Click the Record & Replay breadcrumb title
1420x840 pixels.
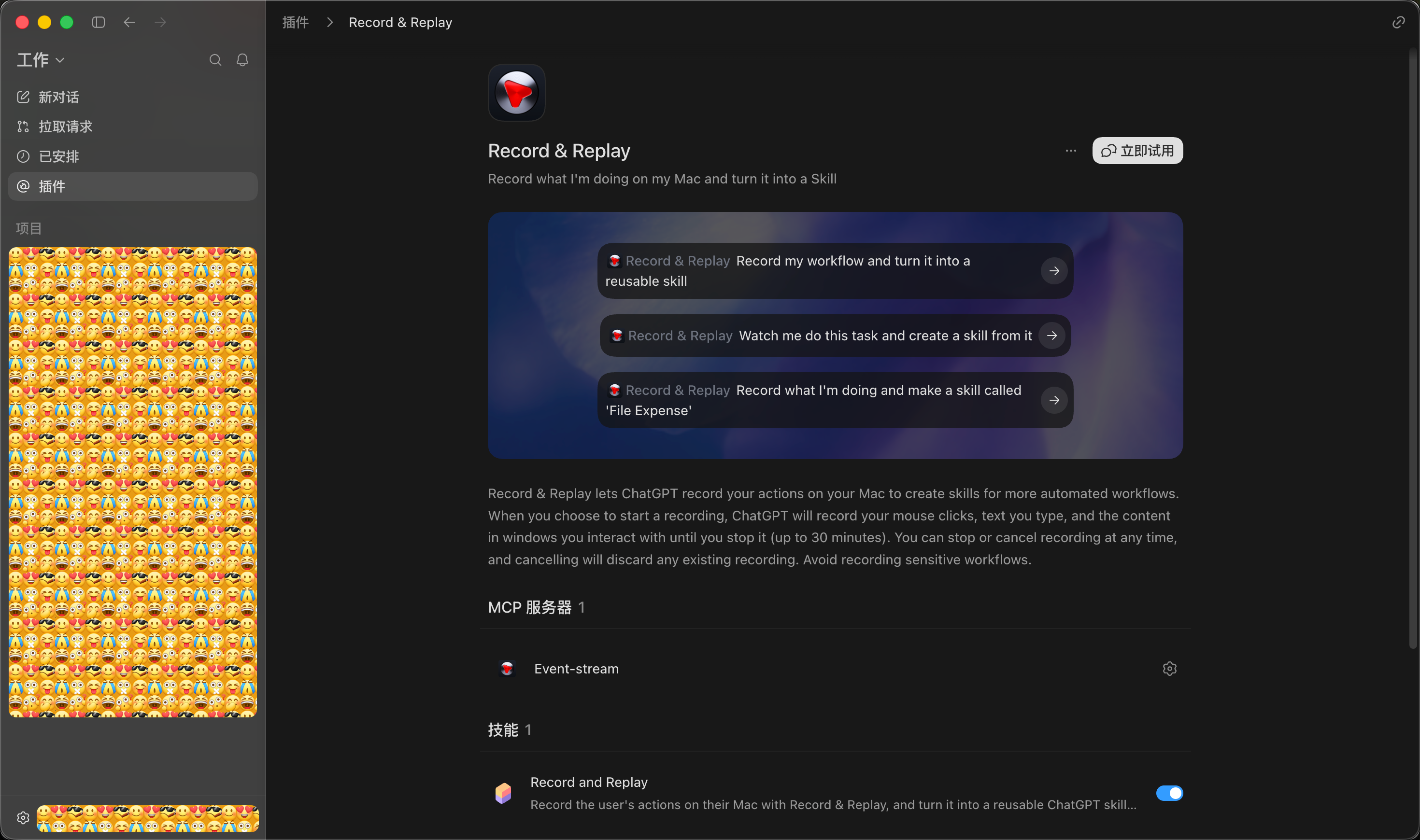point(400,23)
